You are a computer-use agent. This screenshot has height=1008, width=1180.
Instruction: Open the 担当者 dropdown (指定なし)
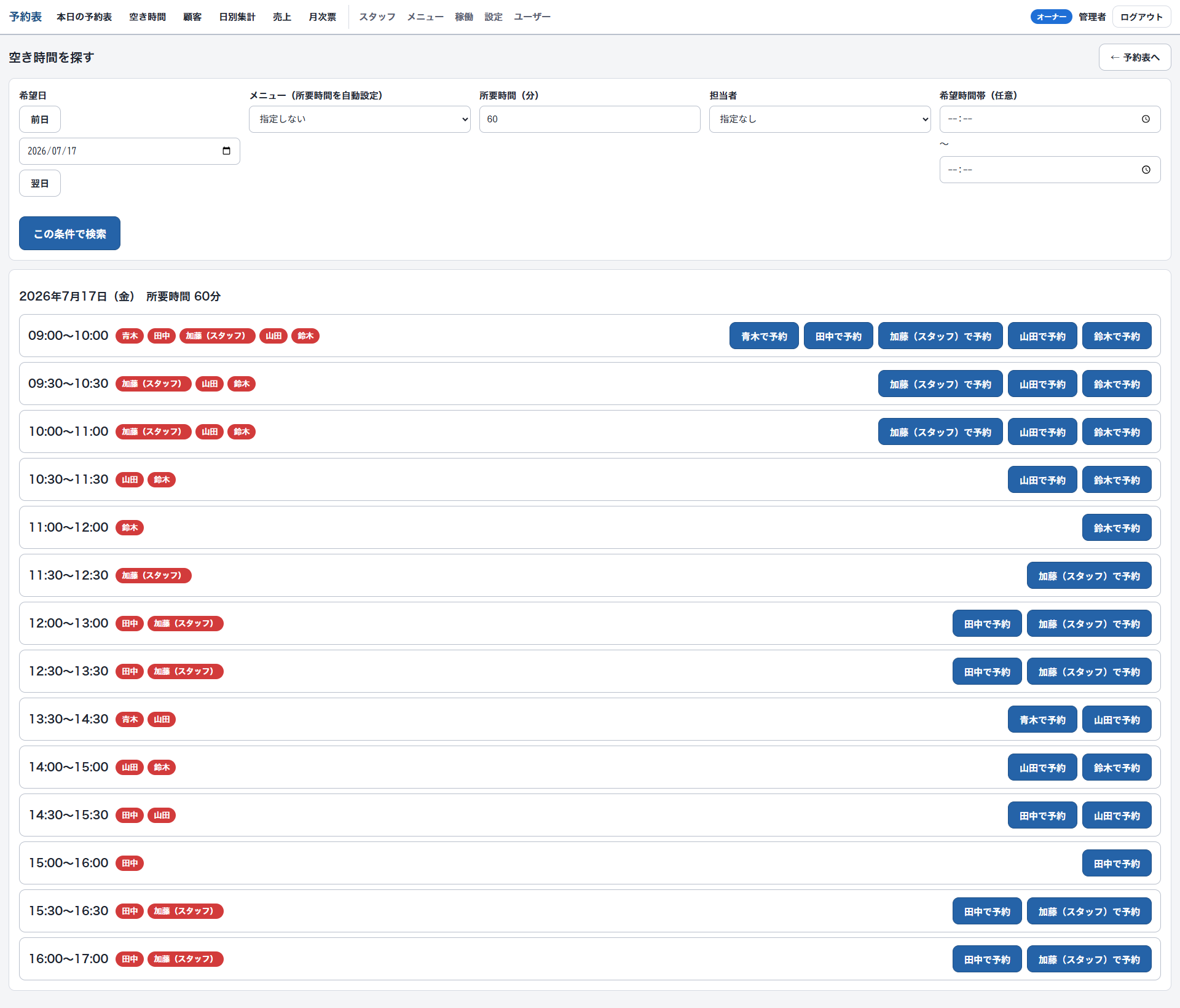pos(820,119)
